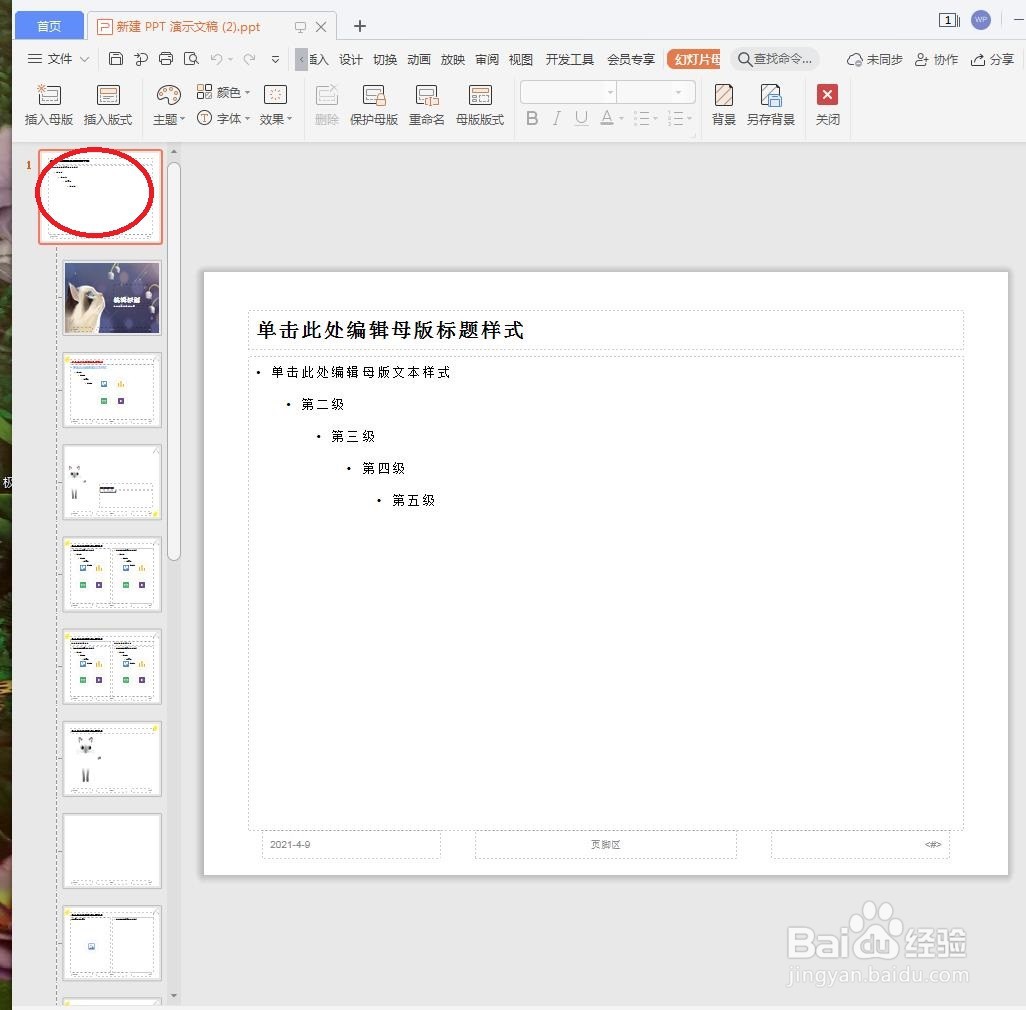Toggle Italic formatting button
Viewport: 1026px width, 1010px height.
556,118
